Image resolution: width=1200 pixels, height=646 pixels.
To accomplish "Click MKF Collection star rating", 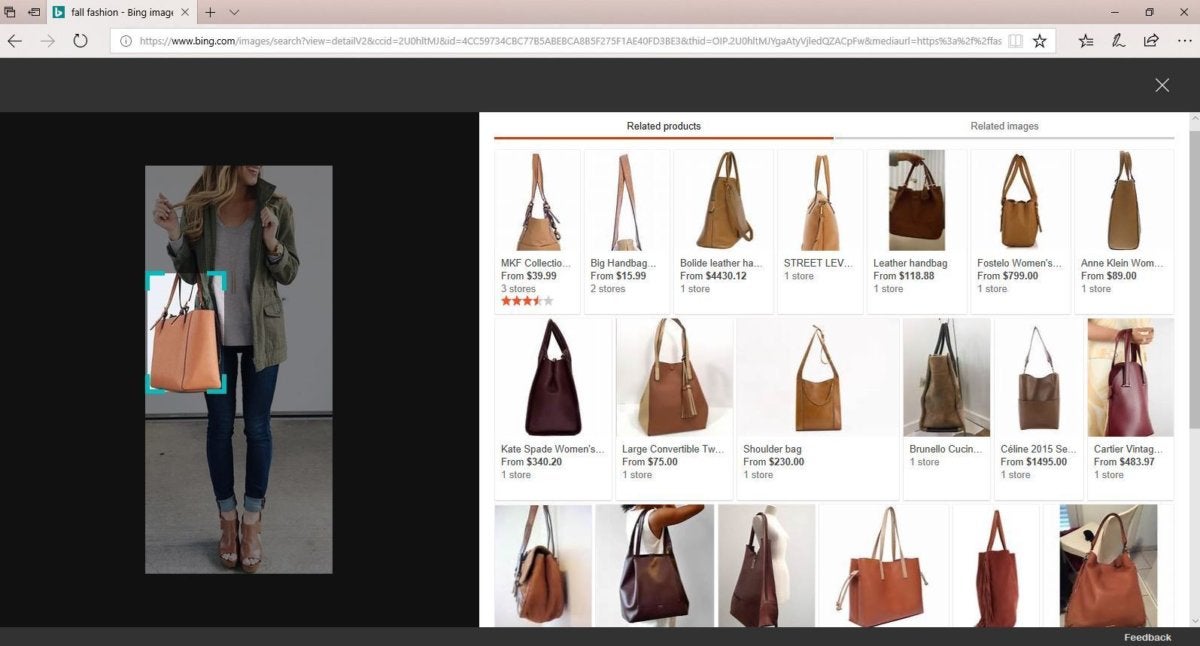I will pyautogui.click(x=527, y=301).
